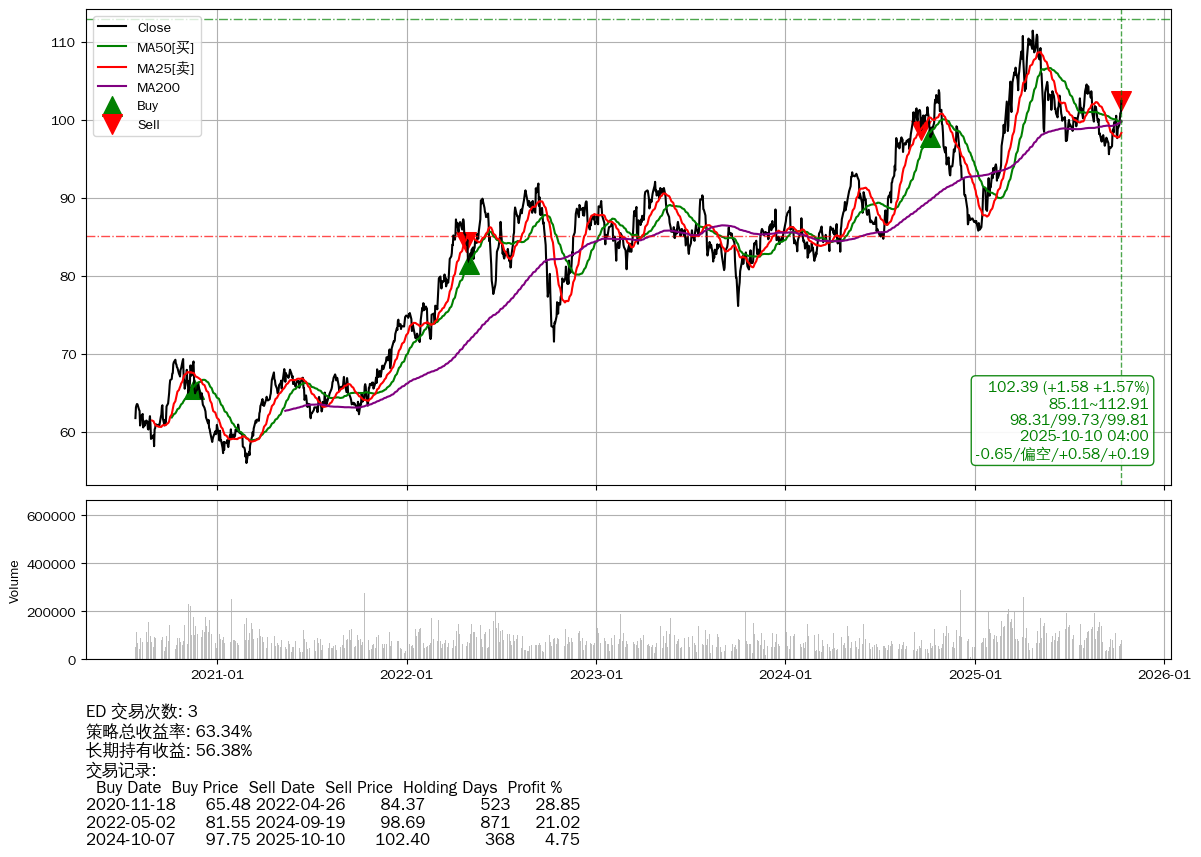
Task: Select the MA50[买] legend entry
Action: (165, 48)
